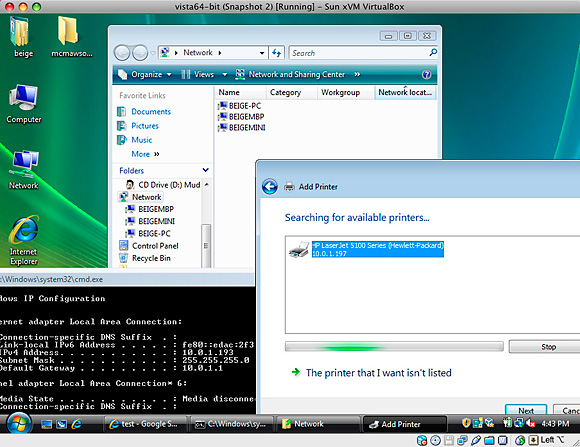
Task: Click the Windows Start orb
Action: tap(18, 424)
